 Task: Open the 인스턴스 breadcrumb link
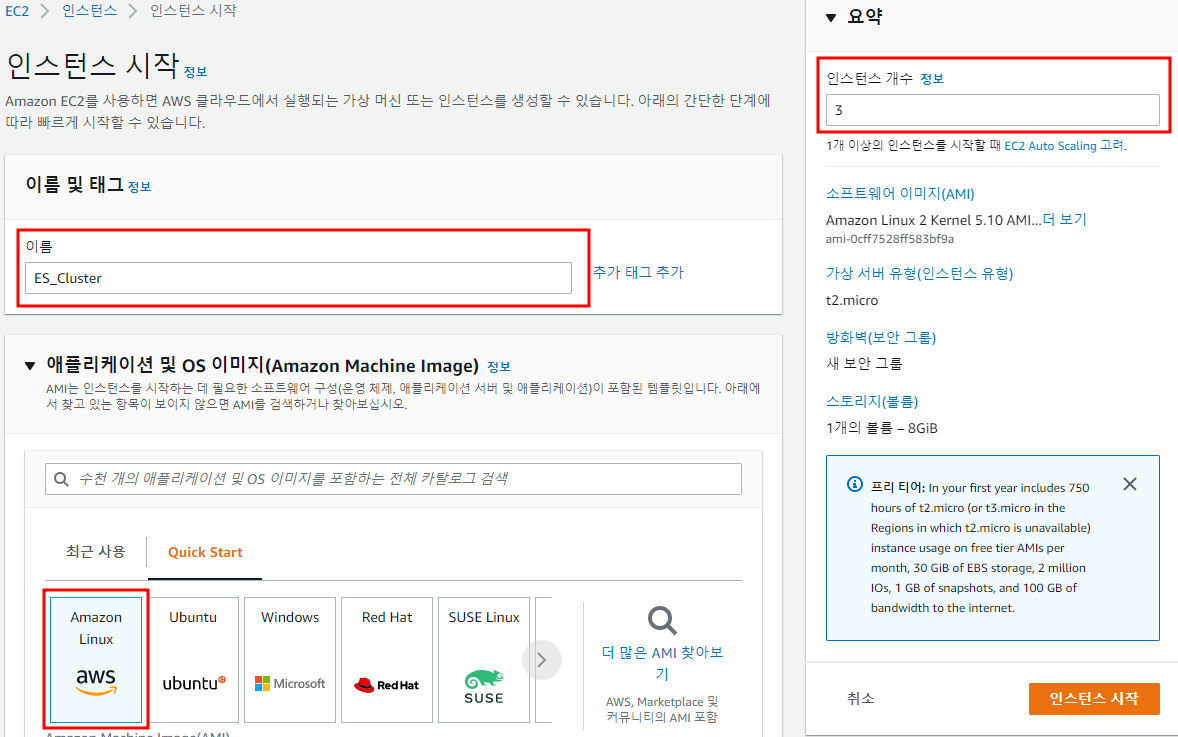(x=89, y=11)
